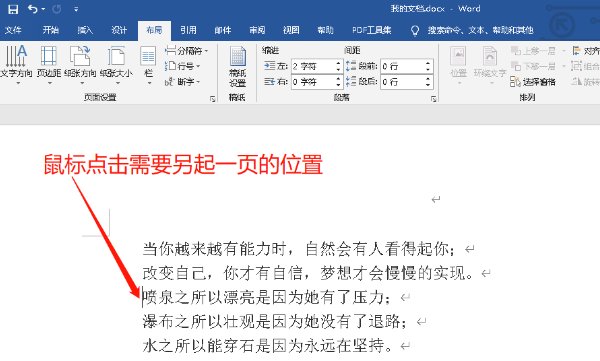Click the 段前 0 行 field
The height and width of the screenshot is (361, 600).
[x=403, y=66]
